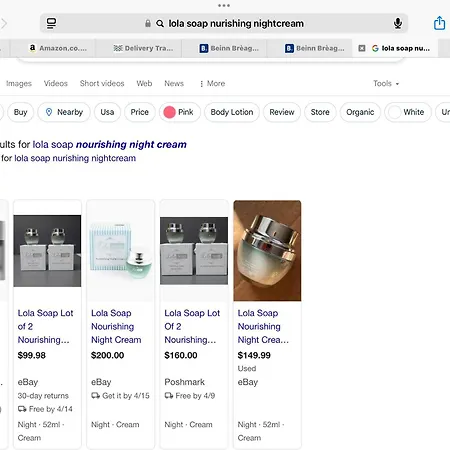Open the Tools dropdown

(x=386, y=83)
